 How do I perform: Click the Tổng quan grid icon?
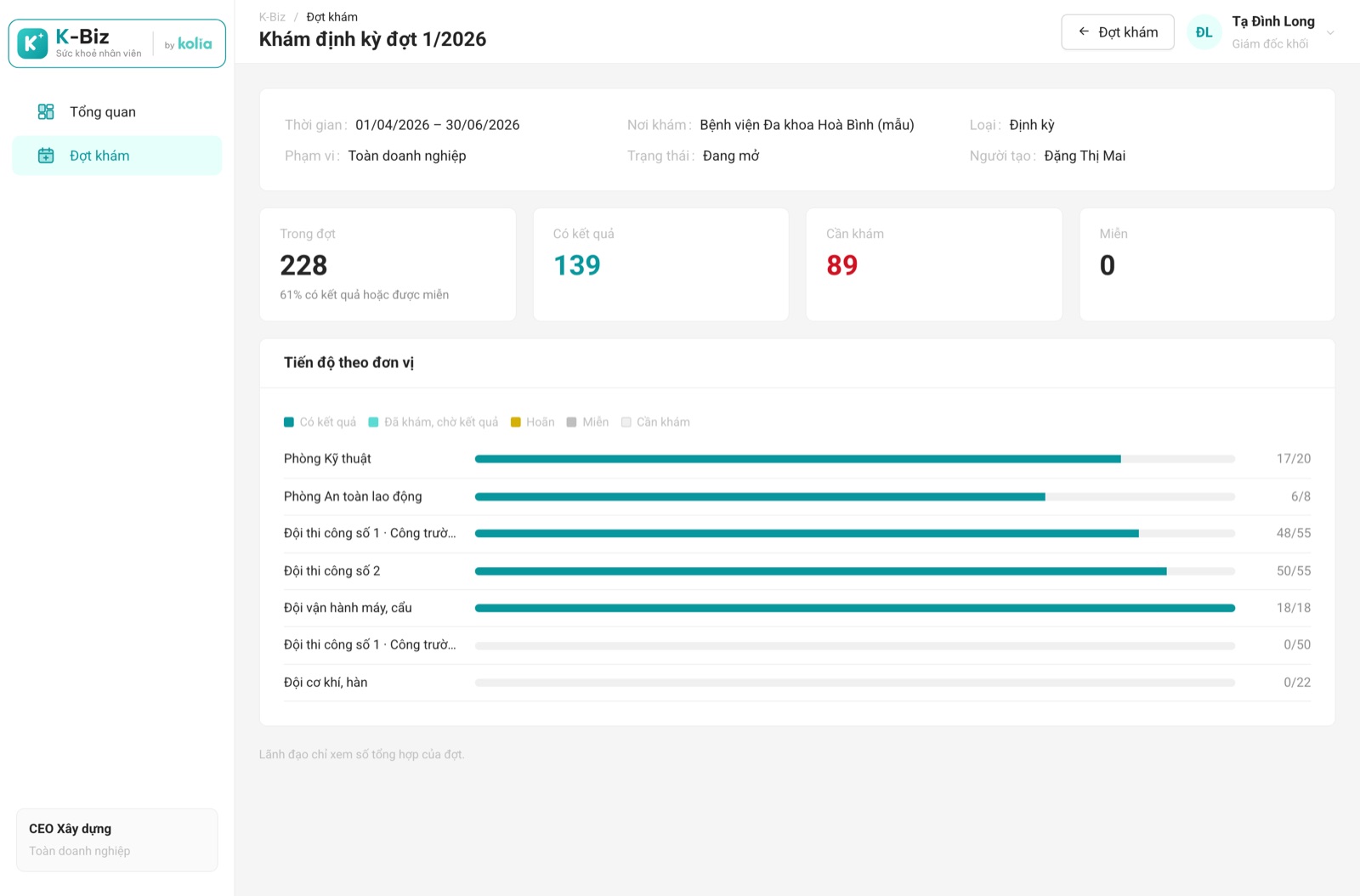click(46, 111)
